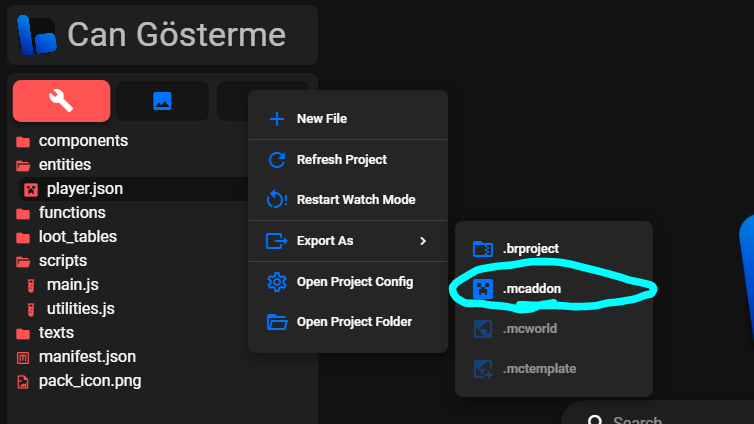The image size is (754, 424).
Task: Choose the .mctemplate export option
Action: point(538,368)
